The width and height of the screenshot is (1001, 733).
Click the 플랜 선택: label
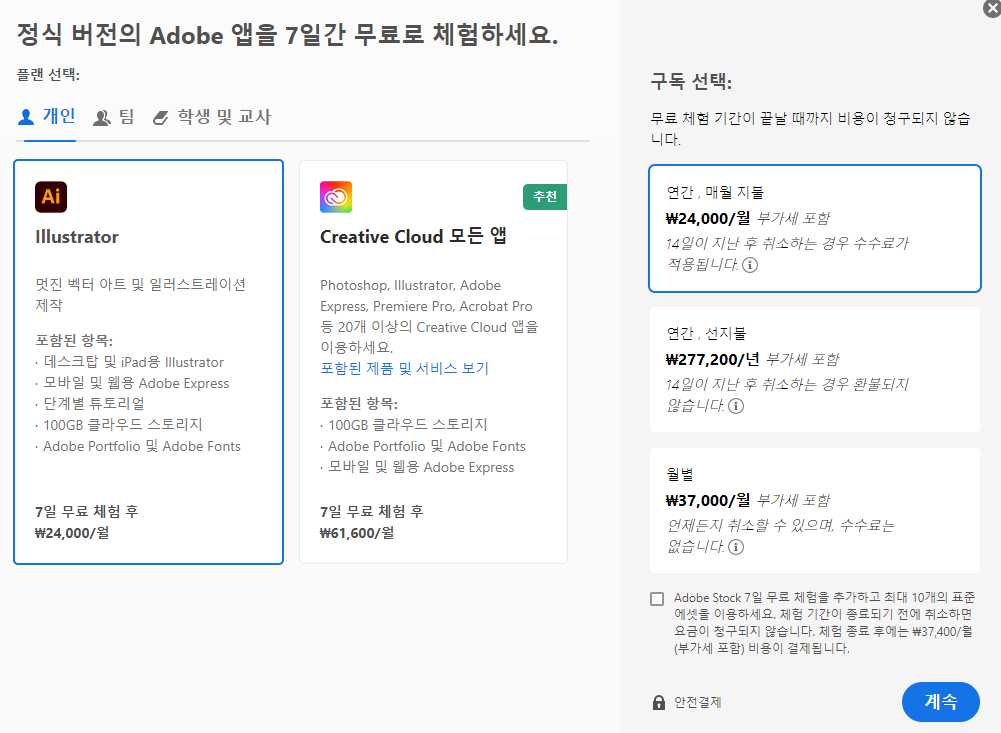click(x=48, y=75)
